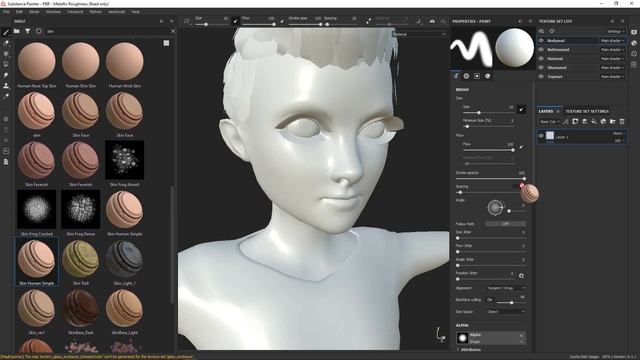The image size is (640, 360).
Task: Switch to Texture Set Settings tab
Action: pyautogui.click(x=587, y=111)
